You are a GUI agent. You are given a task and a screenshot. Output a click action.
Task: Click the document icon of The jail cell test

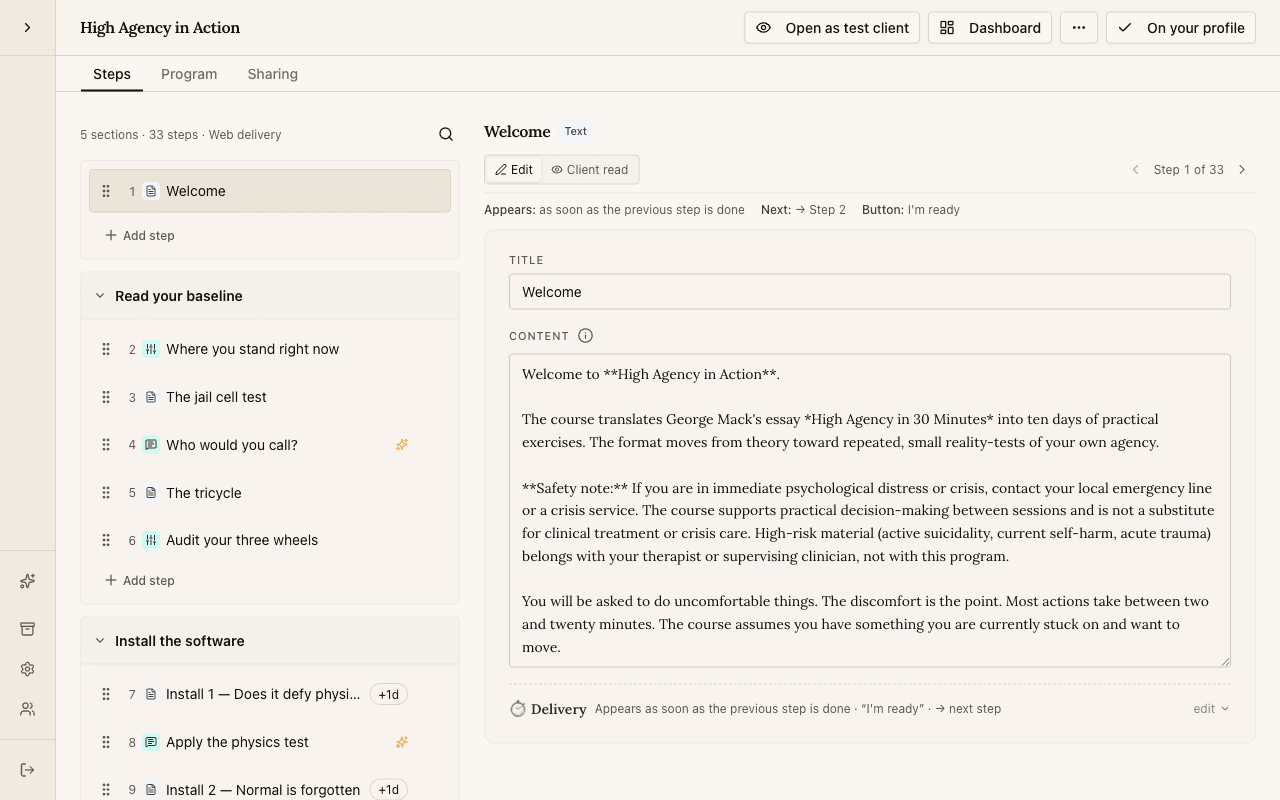pyautogui.click(x=151, y=397)
